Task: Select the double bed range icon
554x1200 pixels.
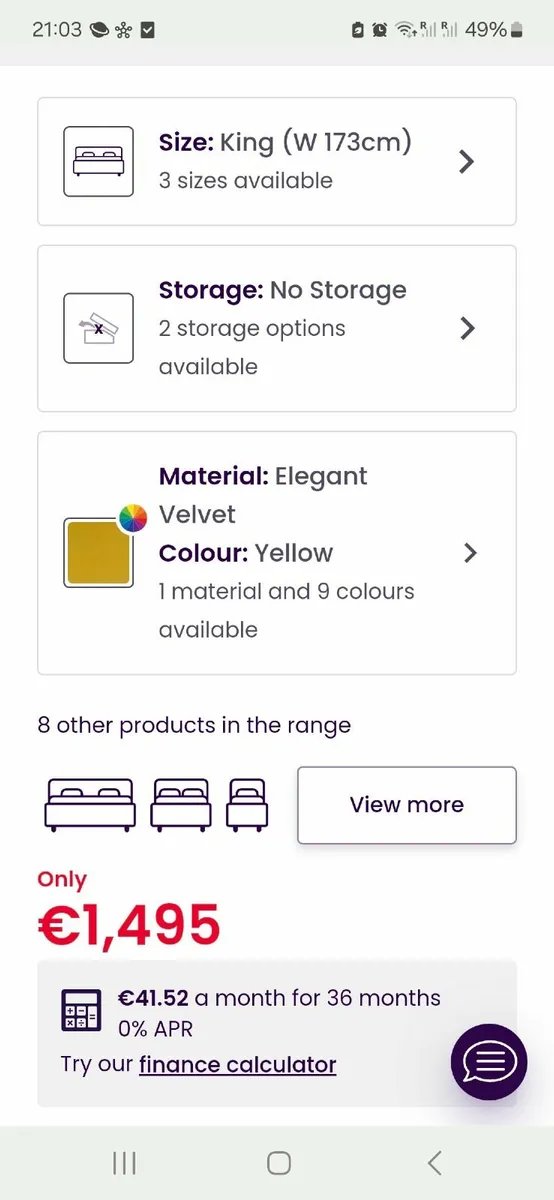Action: [89, 804]
